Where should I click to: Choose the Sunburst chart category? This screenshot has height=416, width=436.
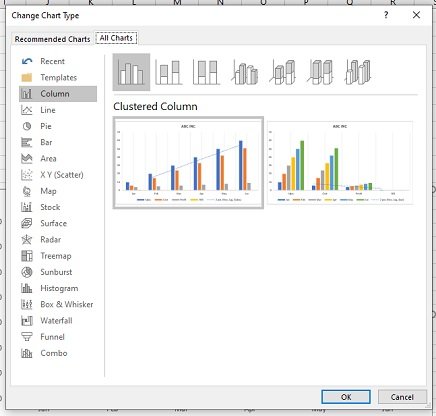58,272
